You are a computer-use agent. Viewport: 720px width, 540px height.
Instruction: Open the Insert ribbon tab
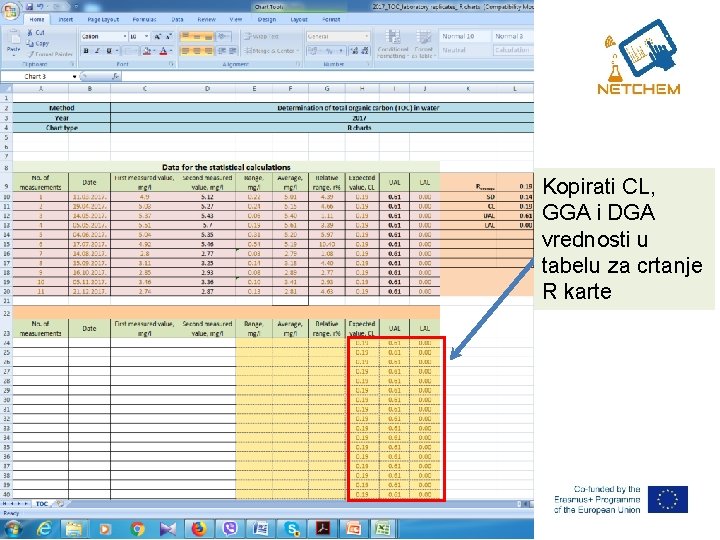click(66, 19)
